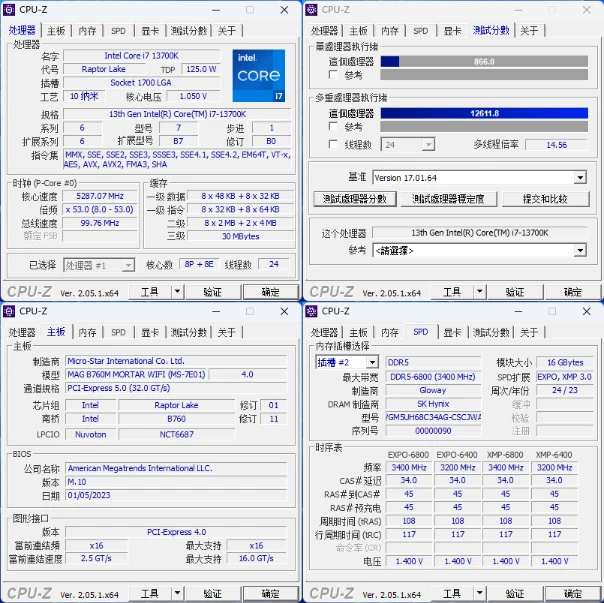
Task: Click the 2.5 GT/s current link speed
Action: tap(96, 558)
